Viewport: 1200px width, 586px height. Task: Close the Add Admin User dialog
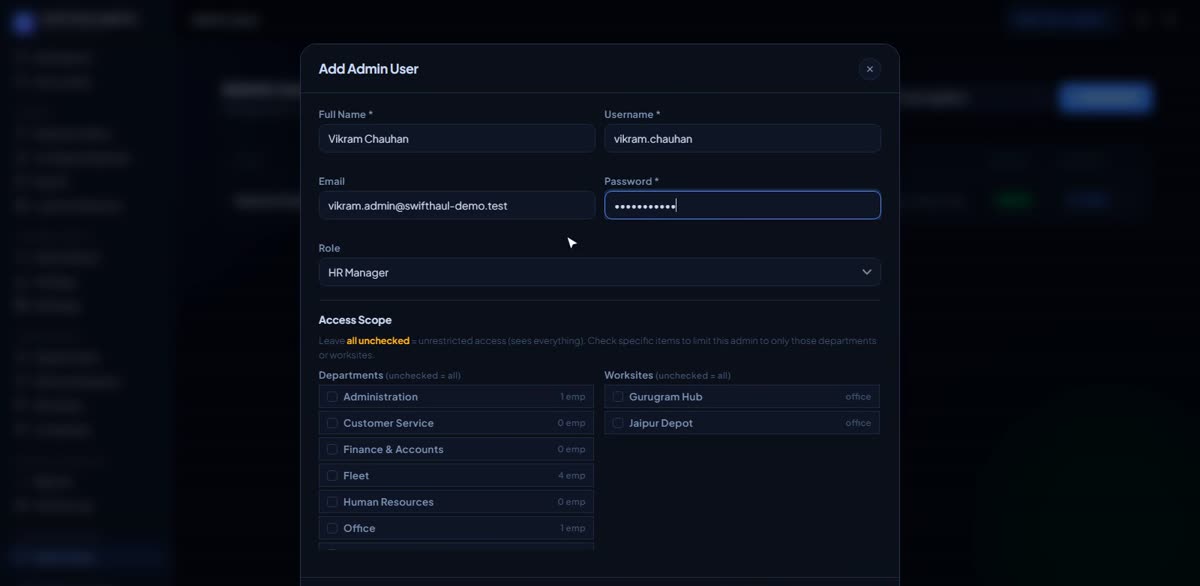click(x=869, y=69)
